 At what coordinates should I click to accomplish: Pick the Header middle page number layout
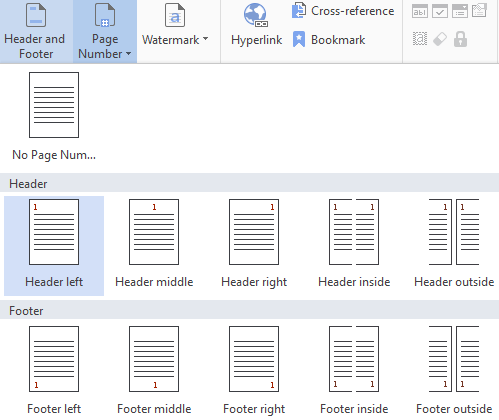tap(154, 246)
